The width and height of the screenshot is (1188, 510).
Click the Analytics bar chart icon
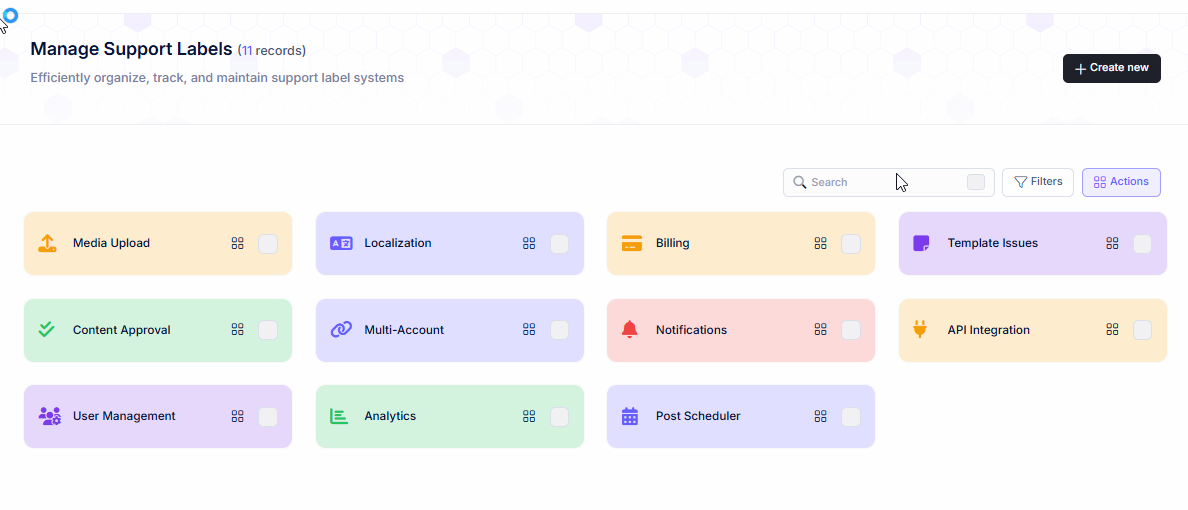click(x=339, y=416)
